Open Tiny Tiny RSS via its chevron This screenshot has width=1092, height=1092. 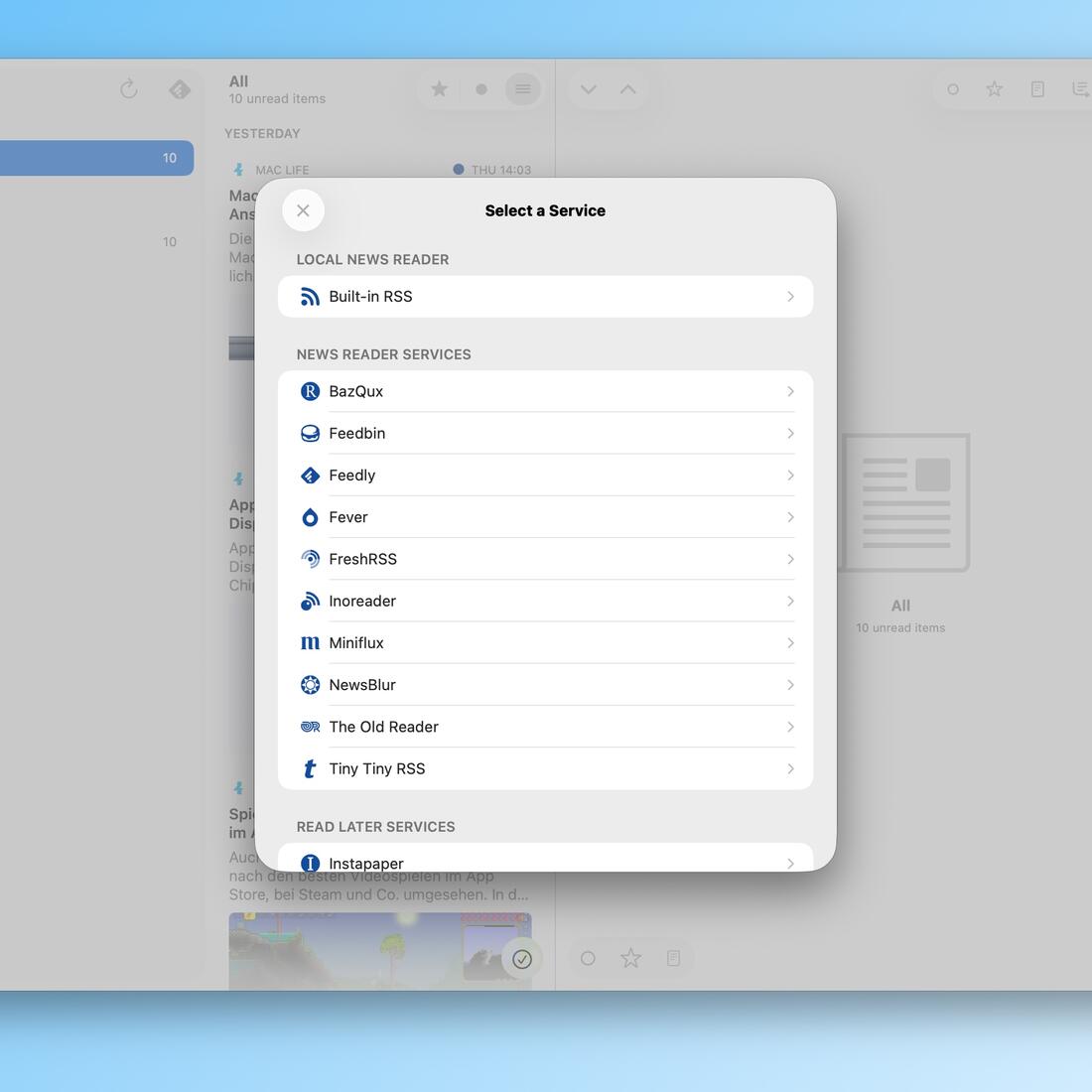(x=790, y=768)
